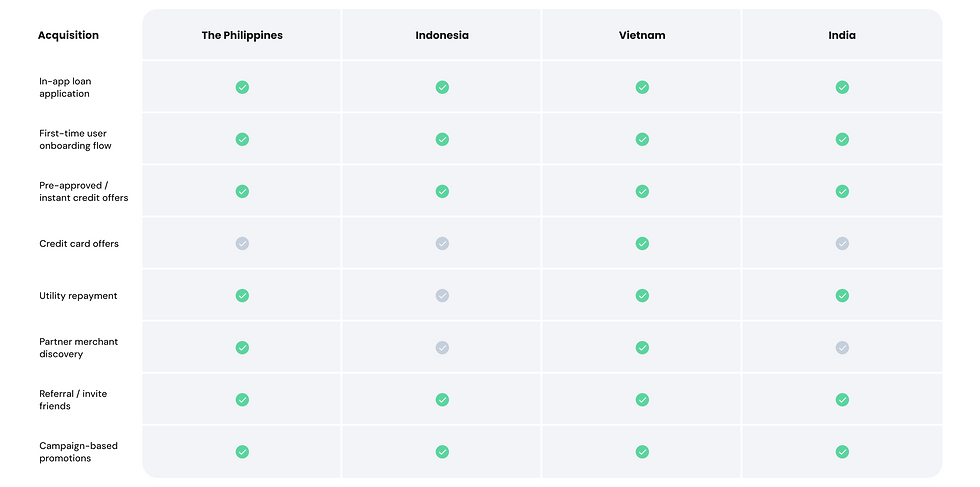Click the green check for Credit card offers, Vietnam
This screenshot has width=980, height=487.
[642, 243]
